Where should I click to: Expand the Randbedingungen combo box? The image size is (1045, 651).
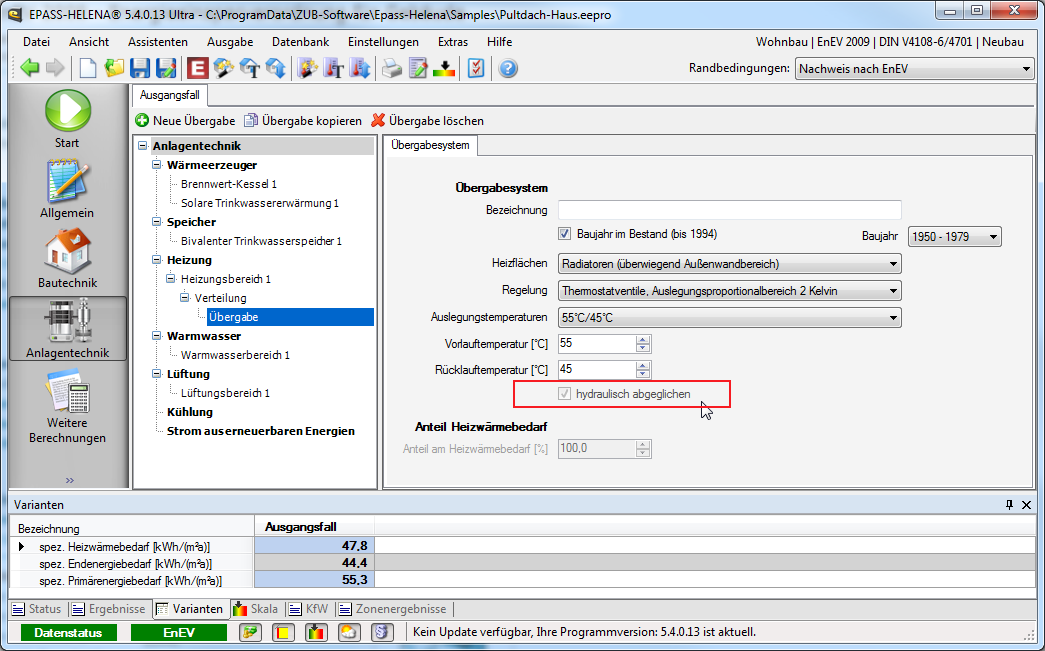point(914,69)
